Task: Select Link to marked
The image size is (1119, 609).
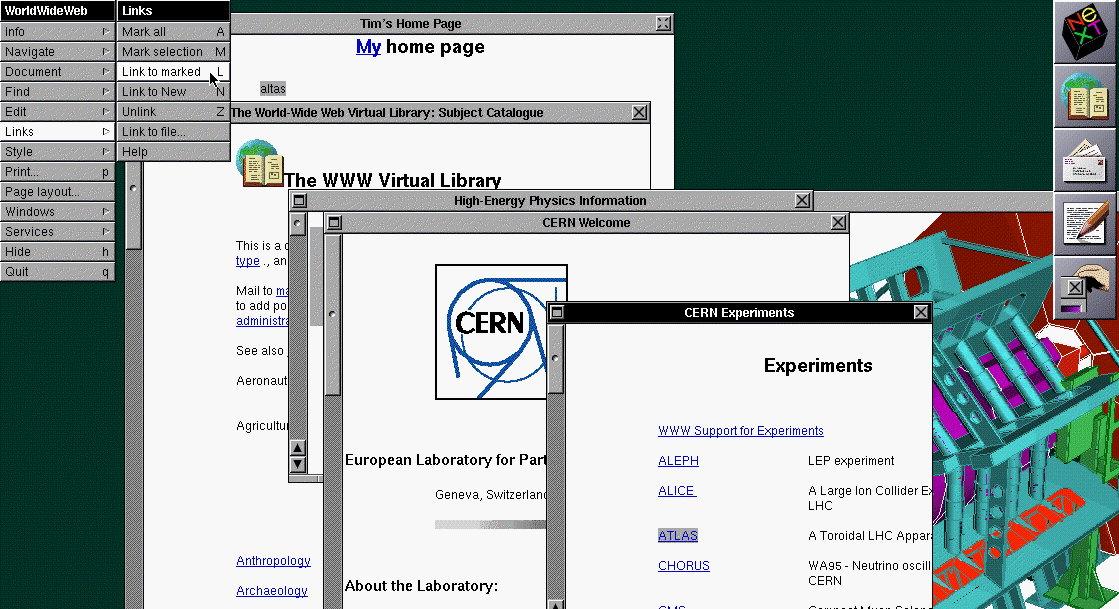Action: point(173,71)
